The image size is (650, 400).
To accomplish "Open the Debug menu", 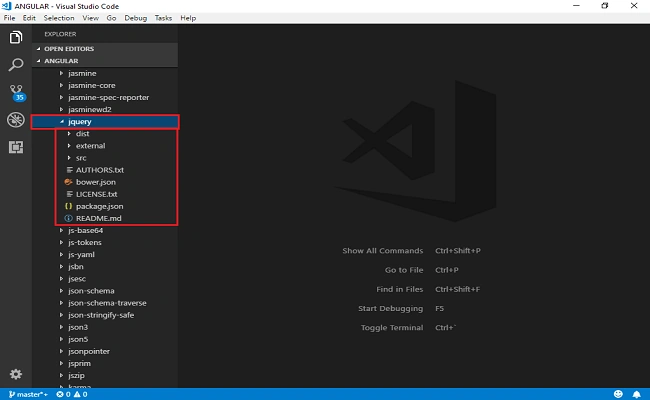I will tap(136, 18).
